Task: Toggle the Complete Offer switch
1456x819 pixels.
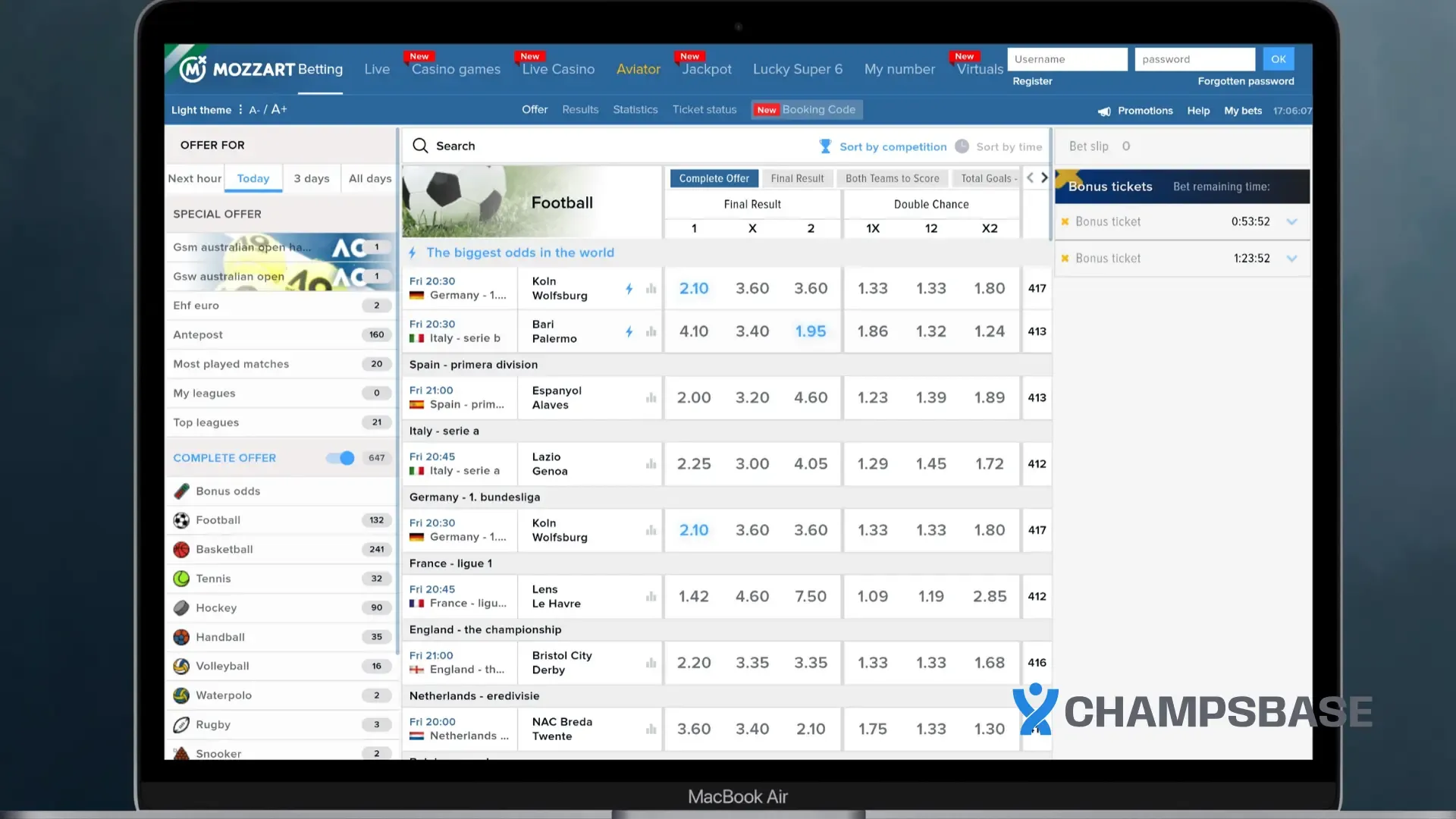Action: pyautogui.click(x=341, y=458)
